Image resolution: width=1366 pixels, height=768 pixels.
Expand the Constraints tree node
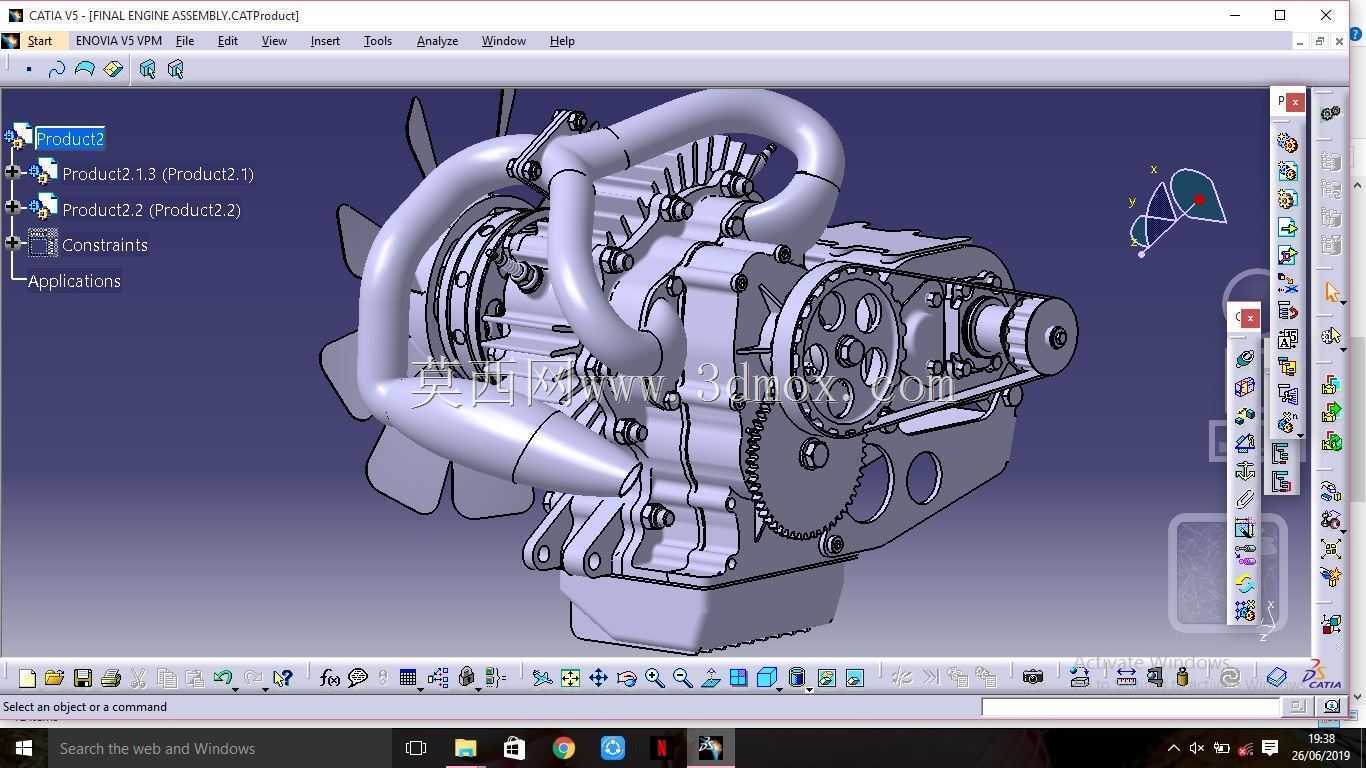12,243
